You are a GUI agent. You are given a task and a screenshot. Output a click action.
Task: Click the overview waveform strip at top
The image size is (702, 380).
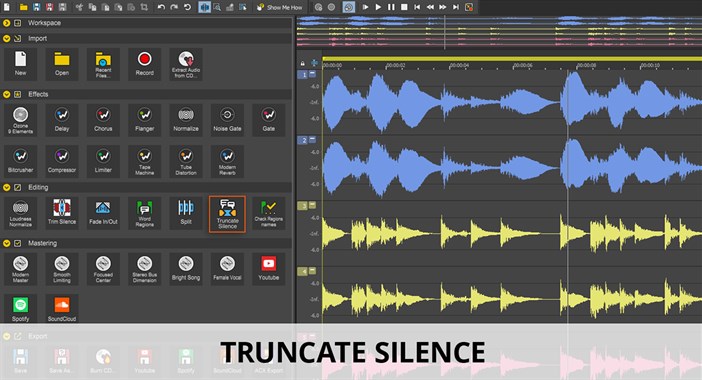point(499,32)
